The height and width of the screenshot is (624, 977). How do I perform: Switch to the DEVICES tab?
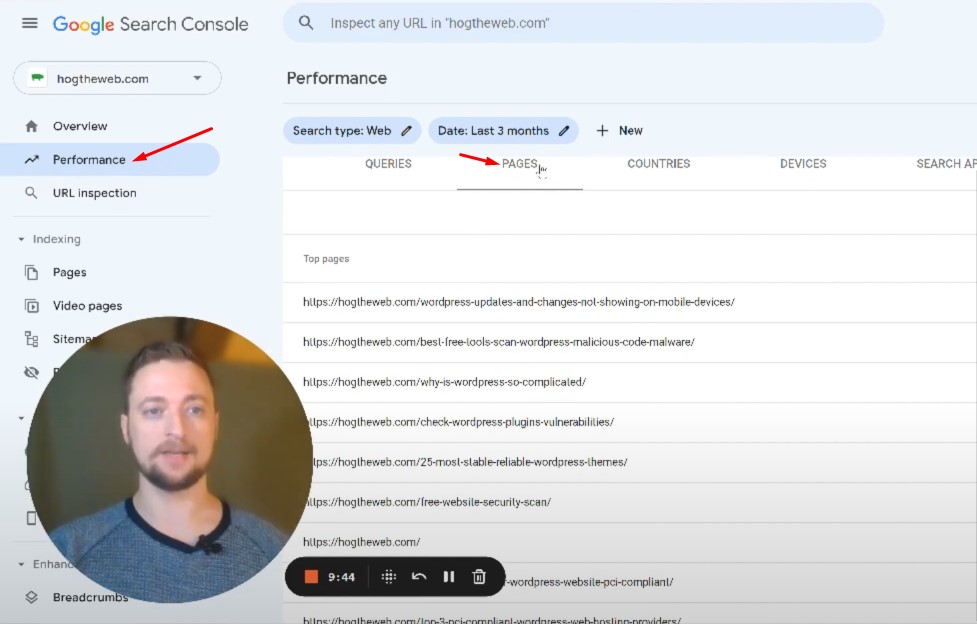(x=803, y=164)
